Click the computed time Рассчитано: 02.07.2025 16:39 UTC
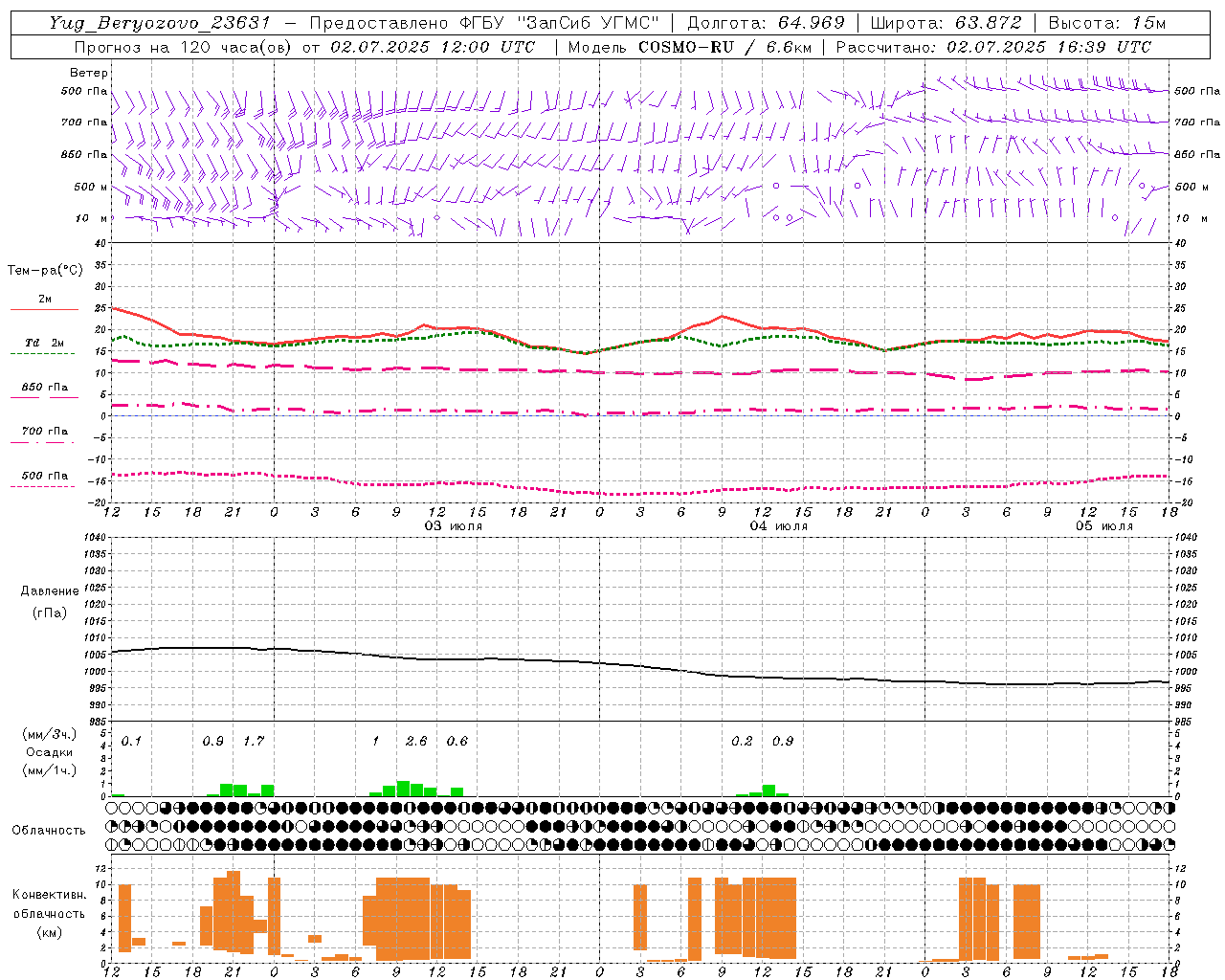The image size is (1225, 980). (x=993, y=46)
